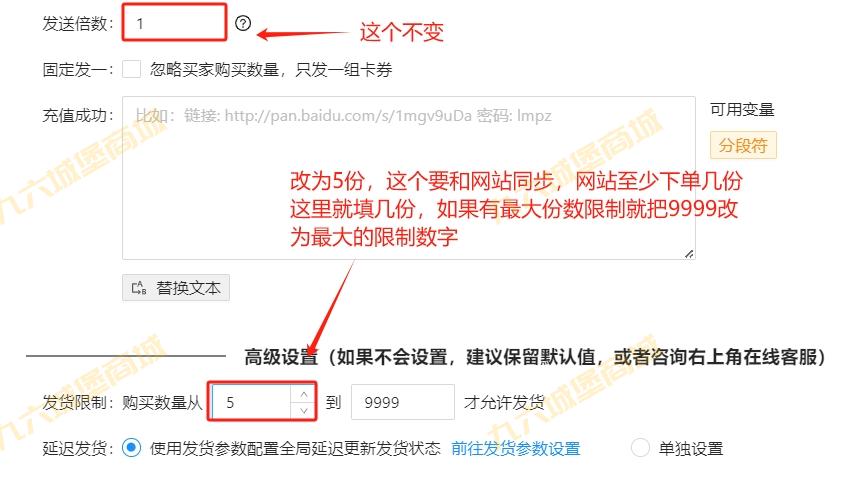Click inside the 充值成功 text area

tap(409, 178)
